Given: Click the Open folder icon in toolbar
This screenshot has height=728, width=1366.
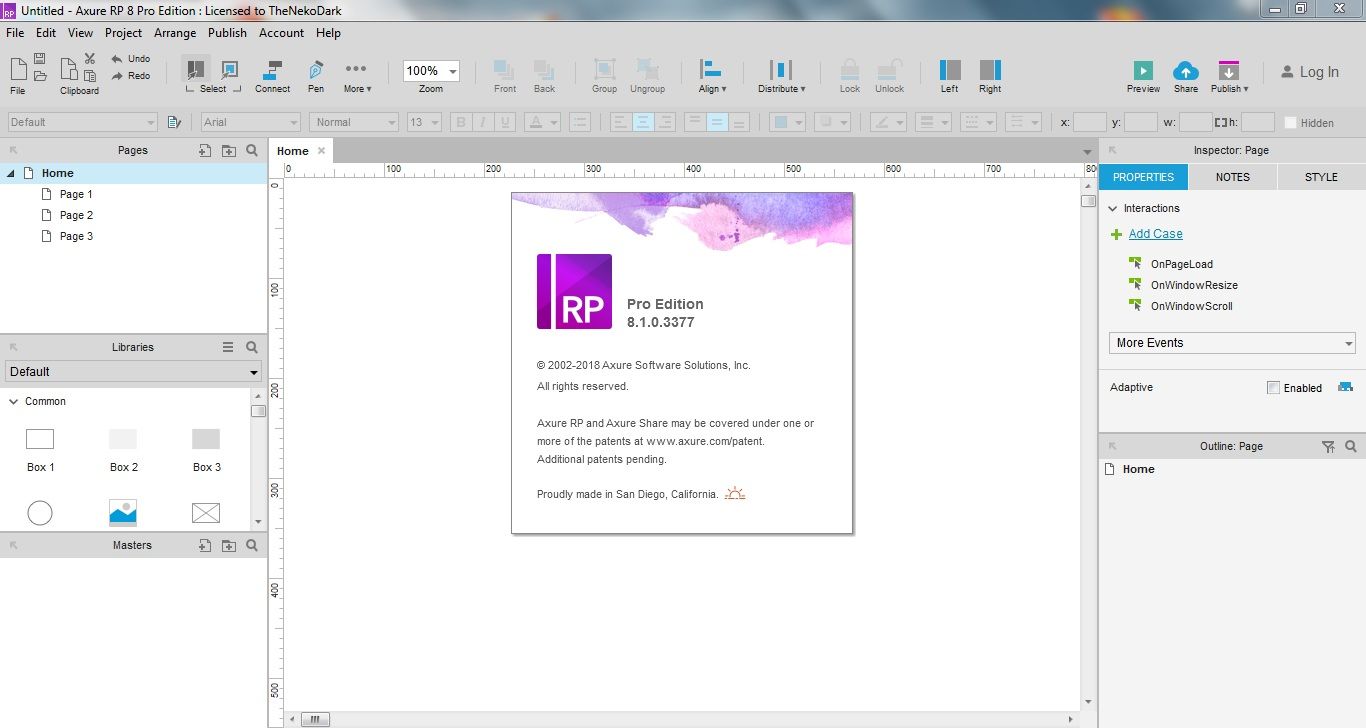Looking at the screenshot, I should point(40,76).
